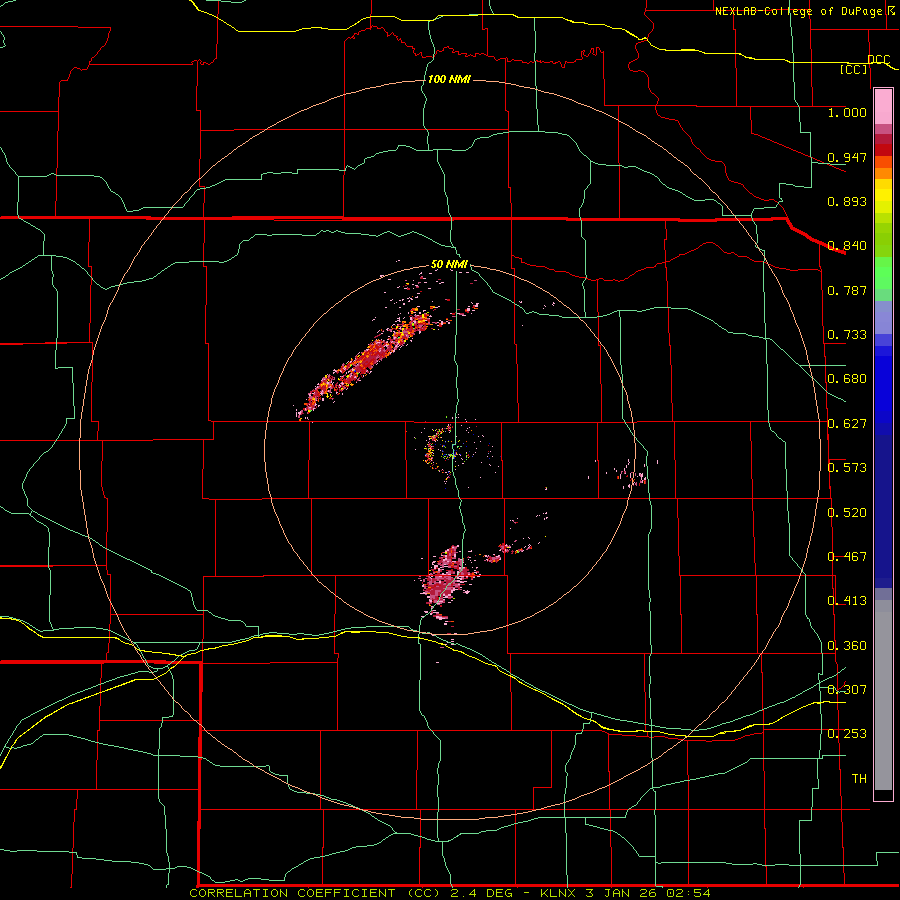This screenshot has width=900, height=900.
Task: Select the 0.253 value on the scale
Action: pos(847,734)
